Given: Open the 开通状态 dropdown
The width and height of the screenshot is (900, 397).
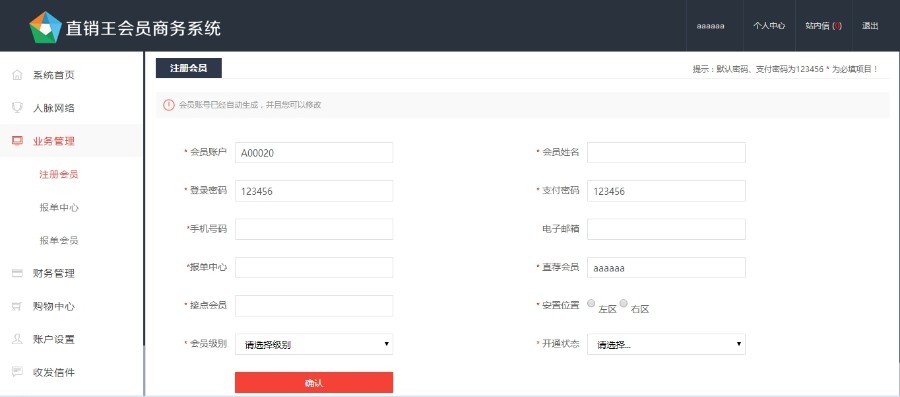Looking at the screenshot, I should tap(666, 344).
